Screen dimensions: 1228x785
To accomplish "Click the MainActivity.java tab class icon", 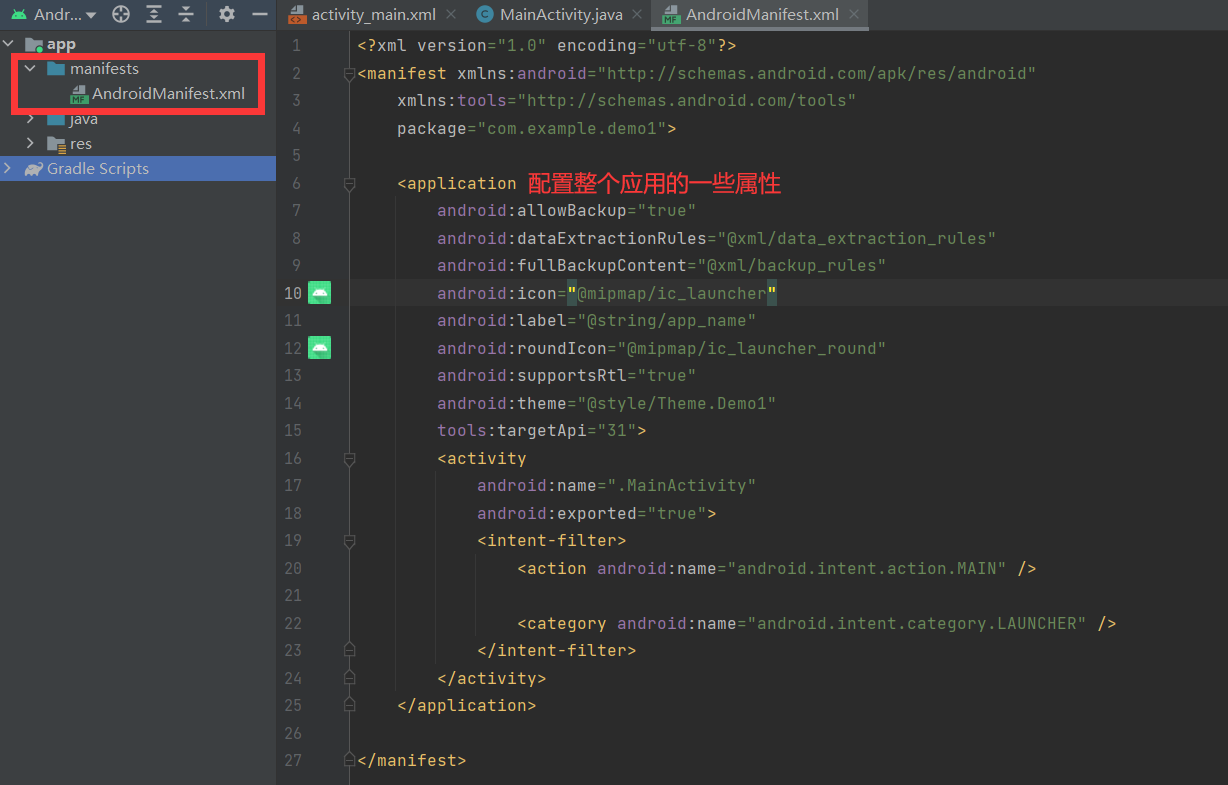I will click(485, 15).
